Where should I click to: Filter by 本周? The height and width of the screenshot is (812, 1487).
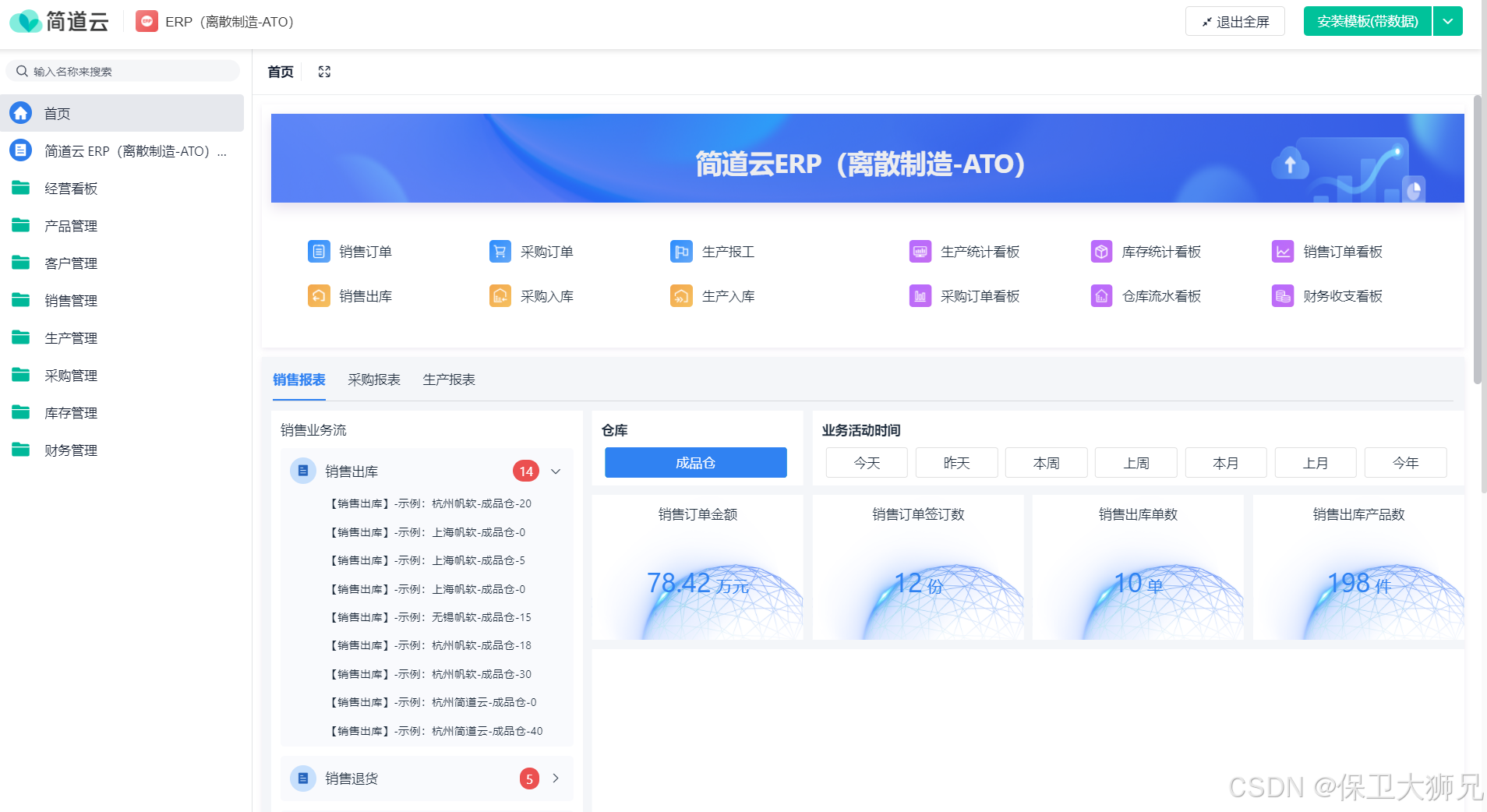pos(1047,462)
